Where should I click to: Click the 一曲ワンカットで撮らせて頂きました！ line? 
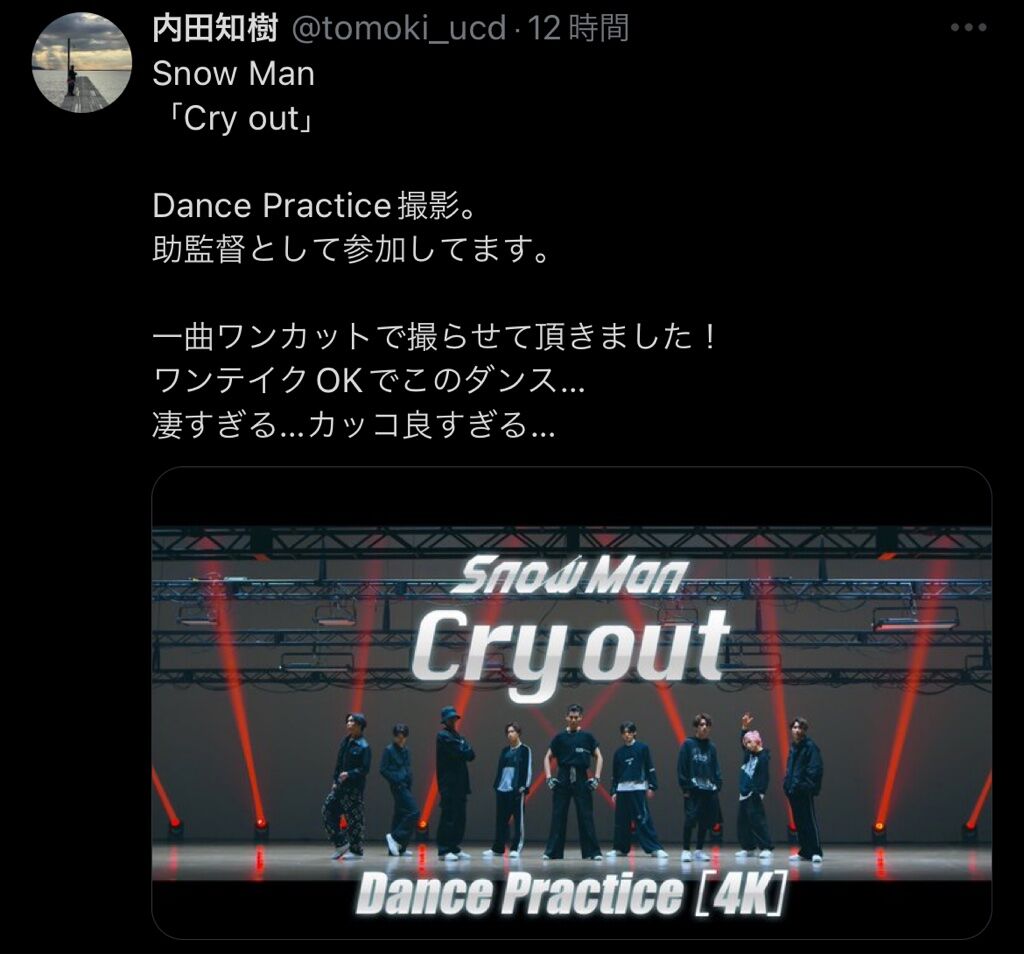pos(436,337)
